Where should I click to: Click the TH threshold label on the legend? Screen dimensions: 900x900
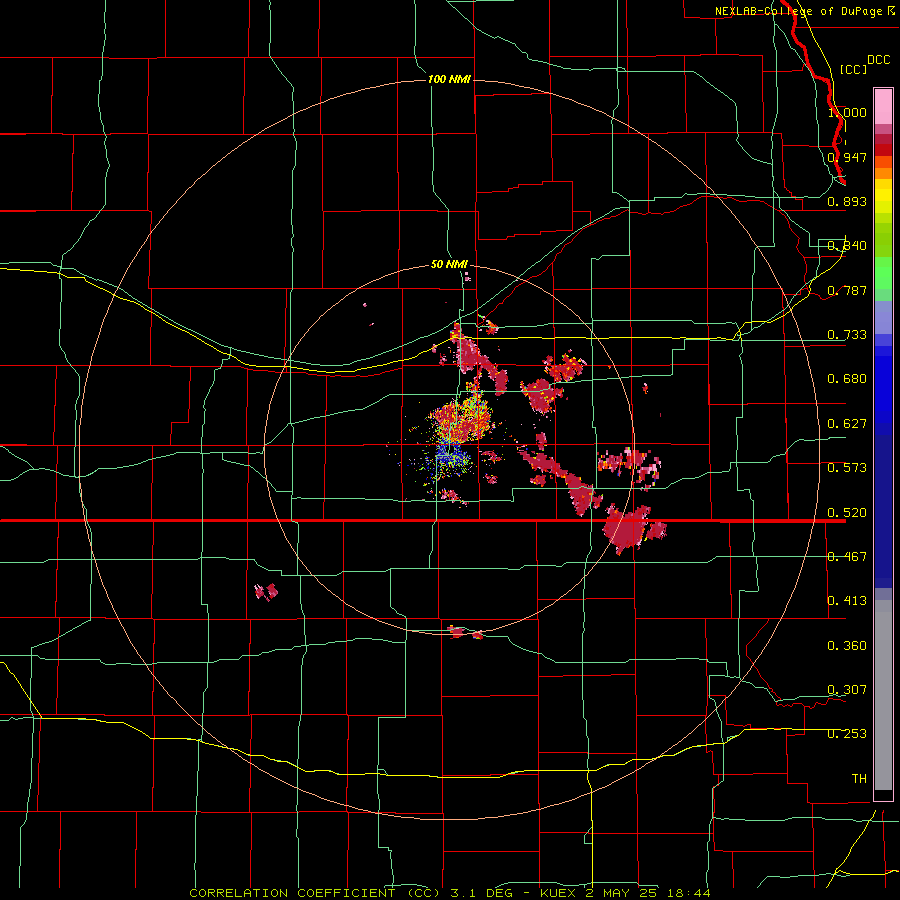coord(859,779)
